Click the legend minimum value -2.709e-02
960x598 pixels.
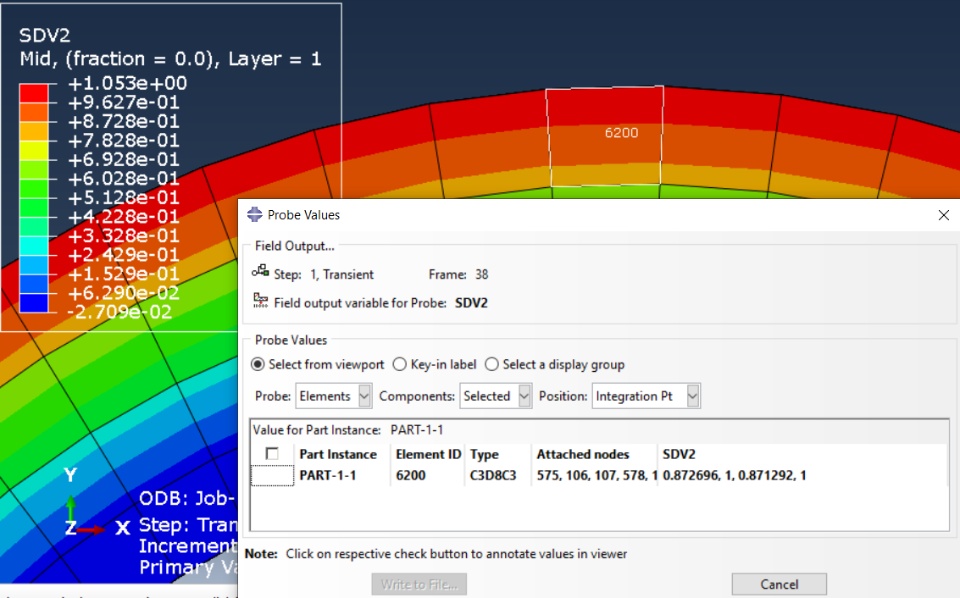[x=119, y=312]
